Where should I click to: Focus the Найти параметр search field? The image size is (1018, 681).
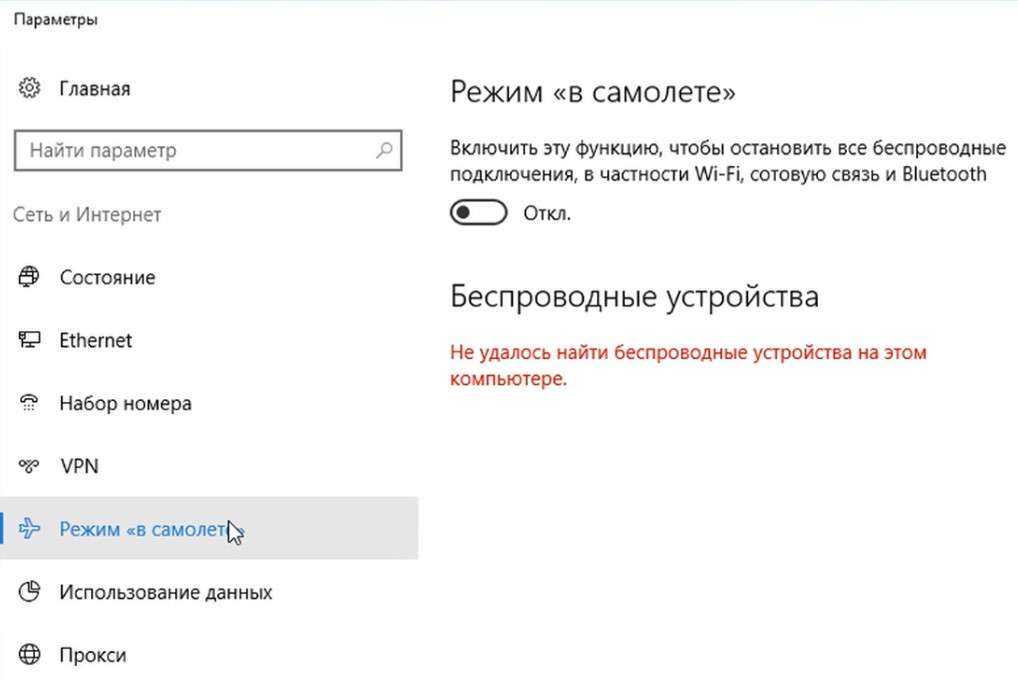click(195, 151)
